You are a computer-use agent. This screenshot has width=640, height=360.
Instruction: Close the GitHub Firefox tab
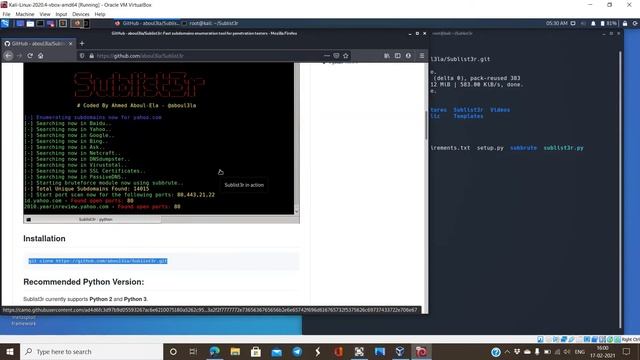71,43
